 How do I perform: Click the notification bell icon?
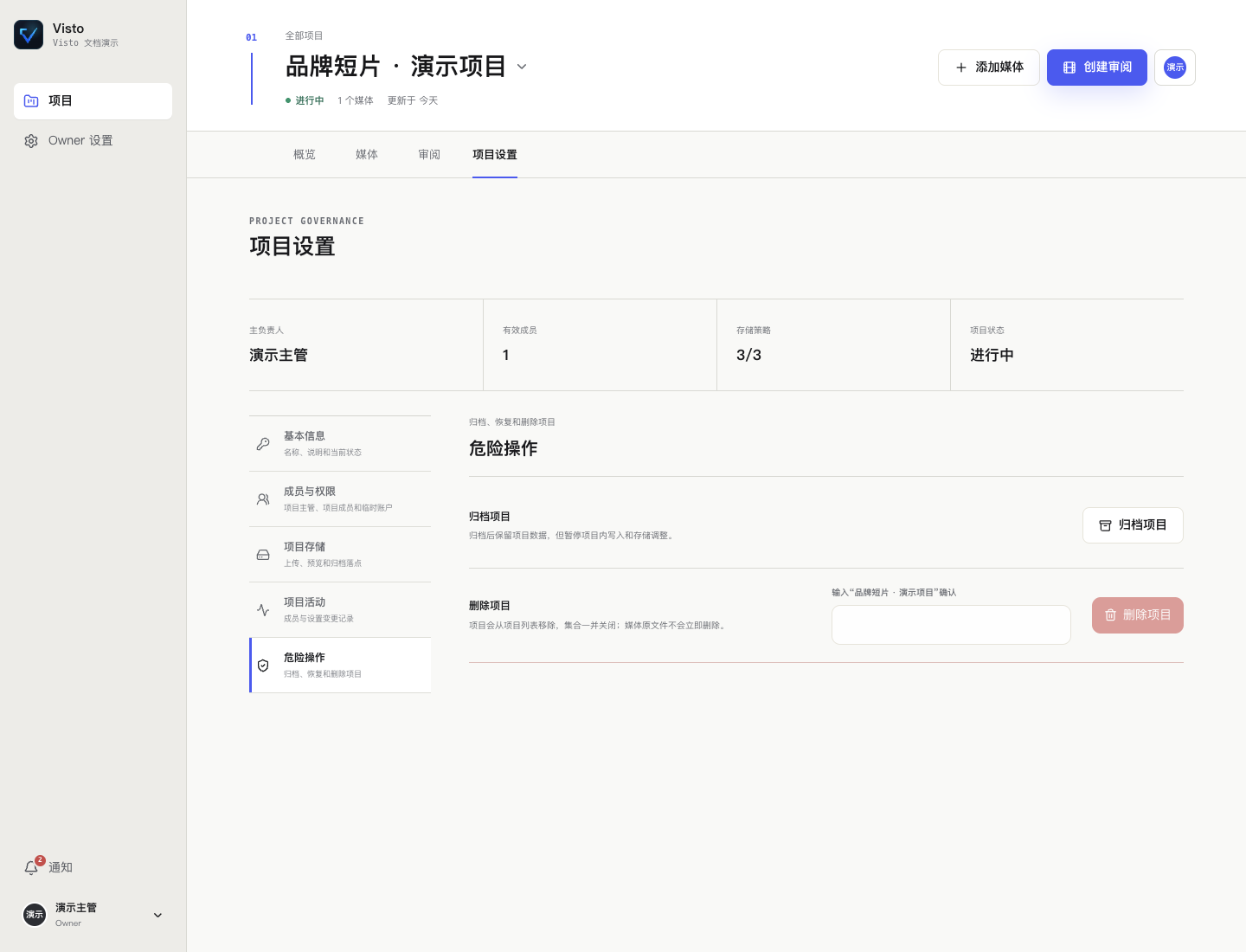coord(31,868)
